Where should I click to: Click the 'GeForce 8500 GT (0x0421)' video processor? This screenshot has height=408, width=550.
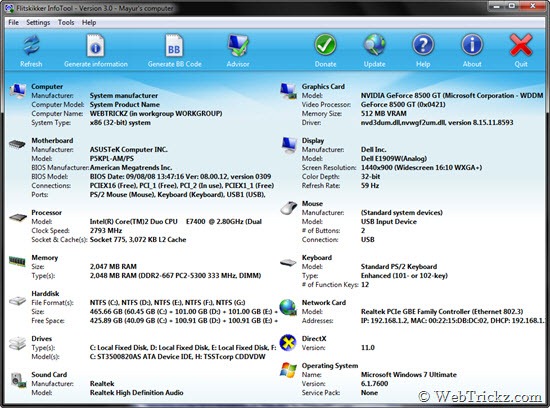point(403,105)
